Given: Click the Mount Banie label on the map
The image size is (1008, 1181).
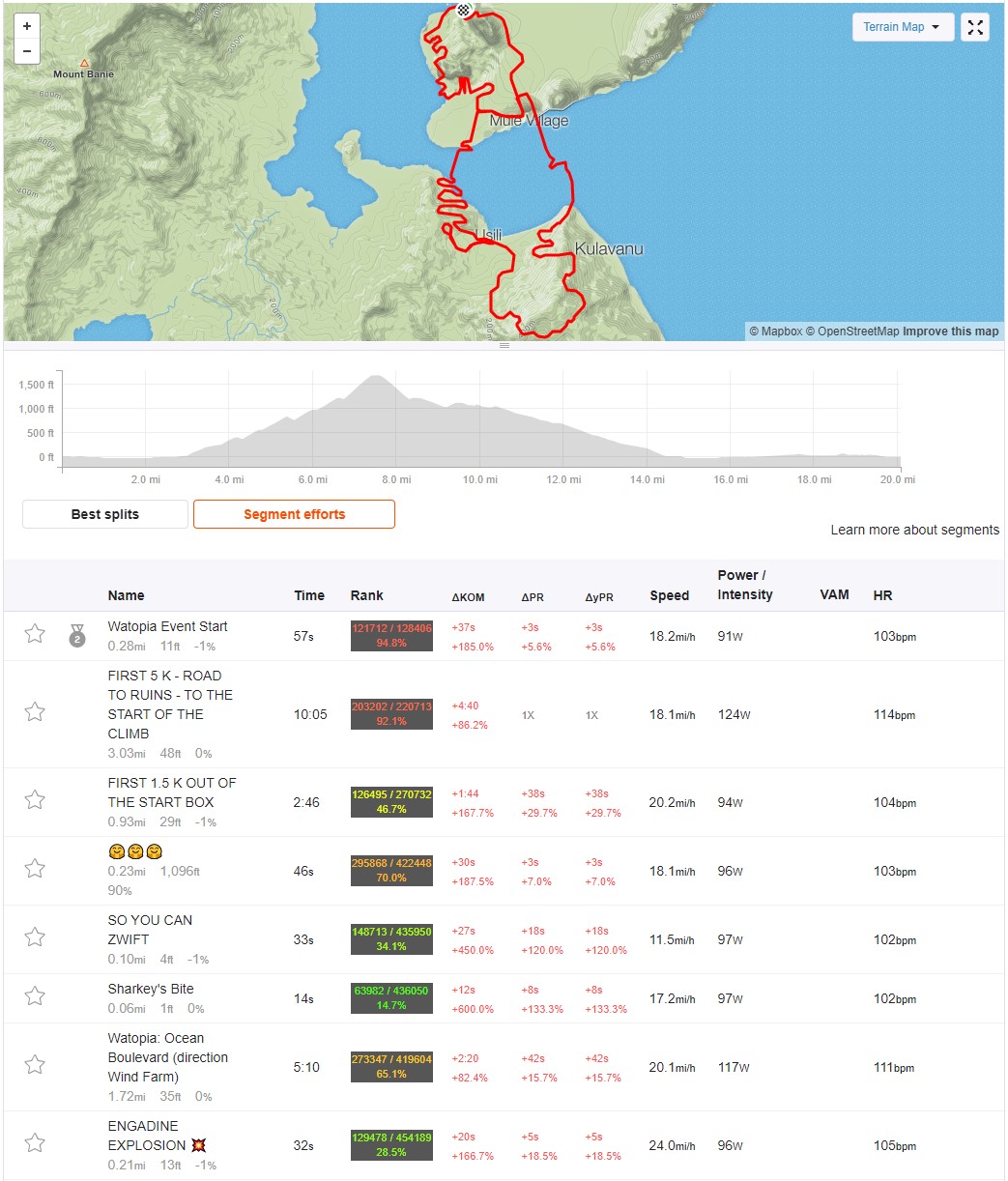Looking at the screenshot, I should click(x=83, y=74).
